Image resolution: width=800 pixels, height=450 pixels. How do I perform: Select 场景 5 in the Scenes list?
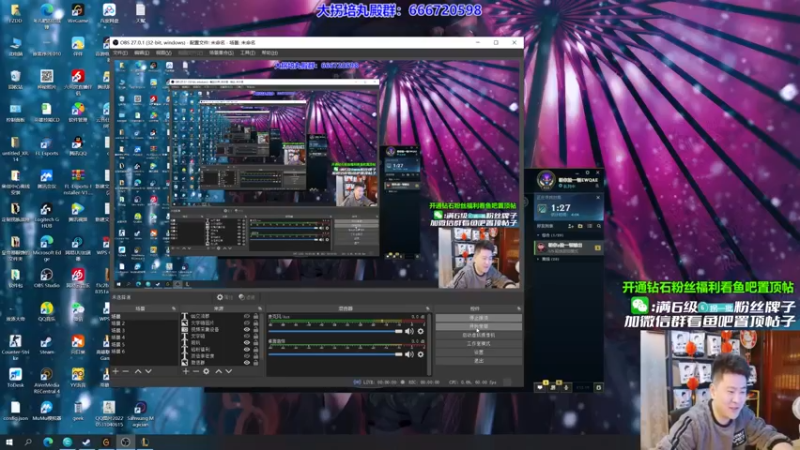144,344
